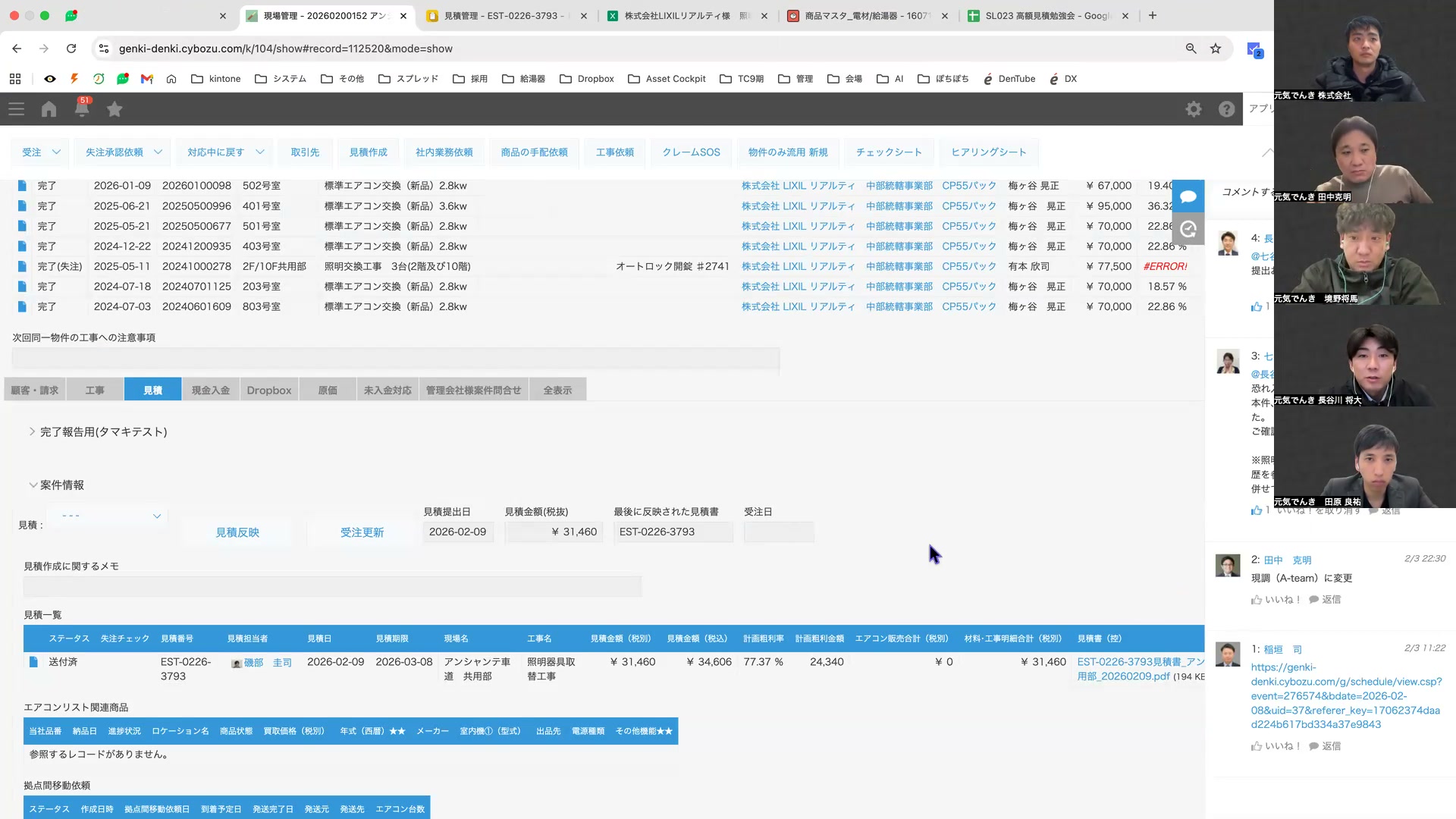This screenshot has height=819, width=1456.
Task: Go to kintone portal home icon
Action: 49,109
